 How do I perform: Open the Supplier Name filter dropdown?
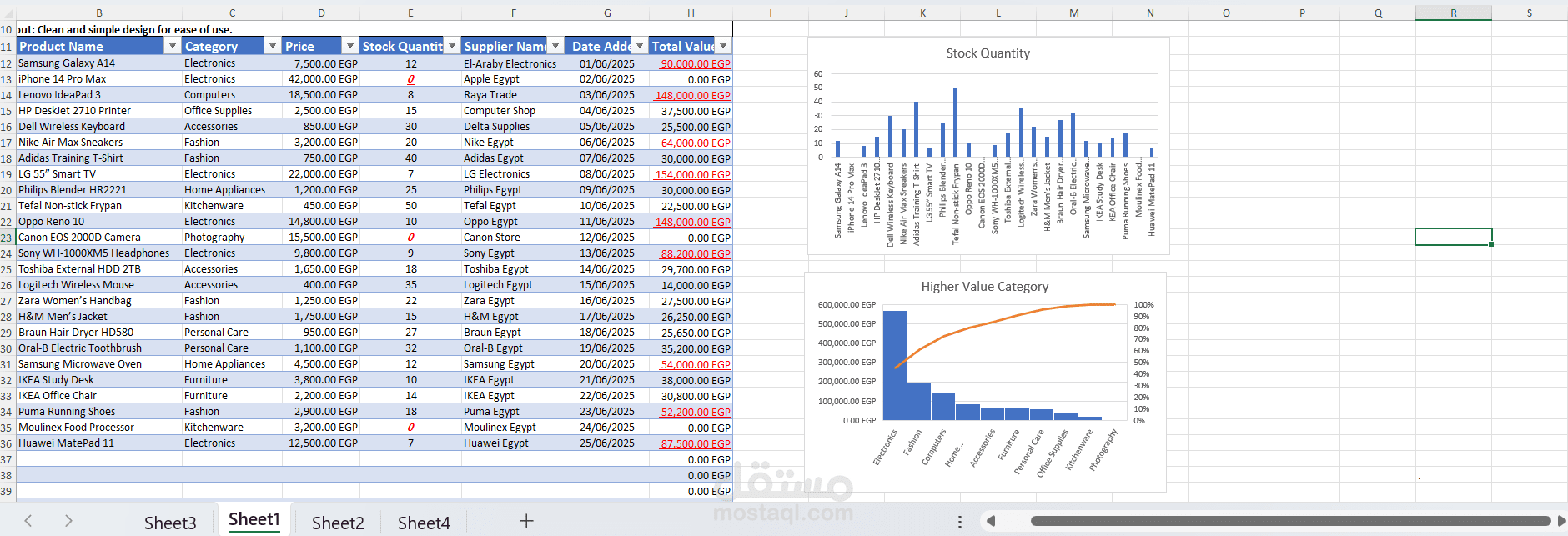point(555,46)
